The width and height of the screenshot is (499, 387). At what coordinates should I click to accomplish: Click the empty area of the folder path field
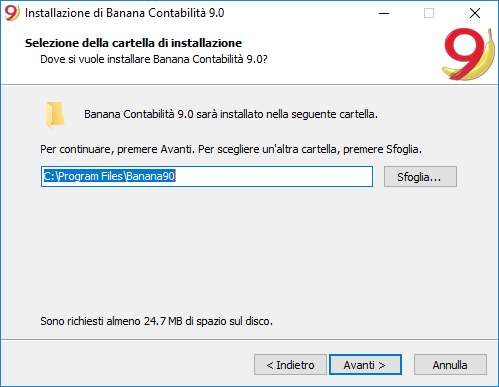tap(273, 176)
